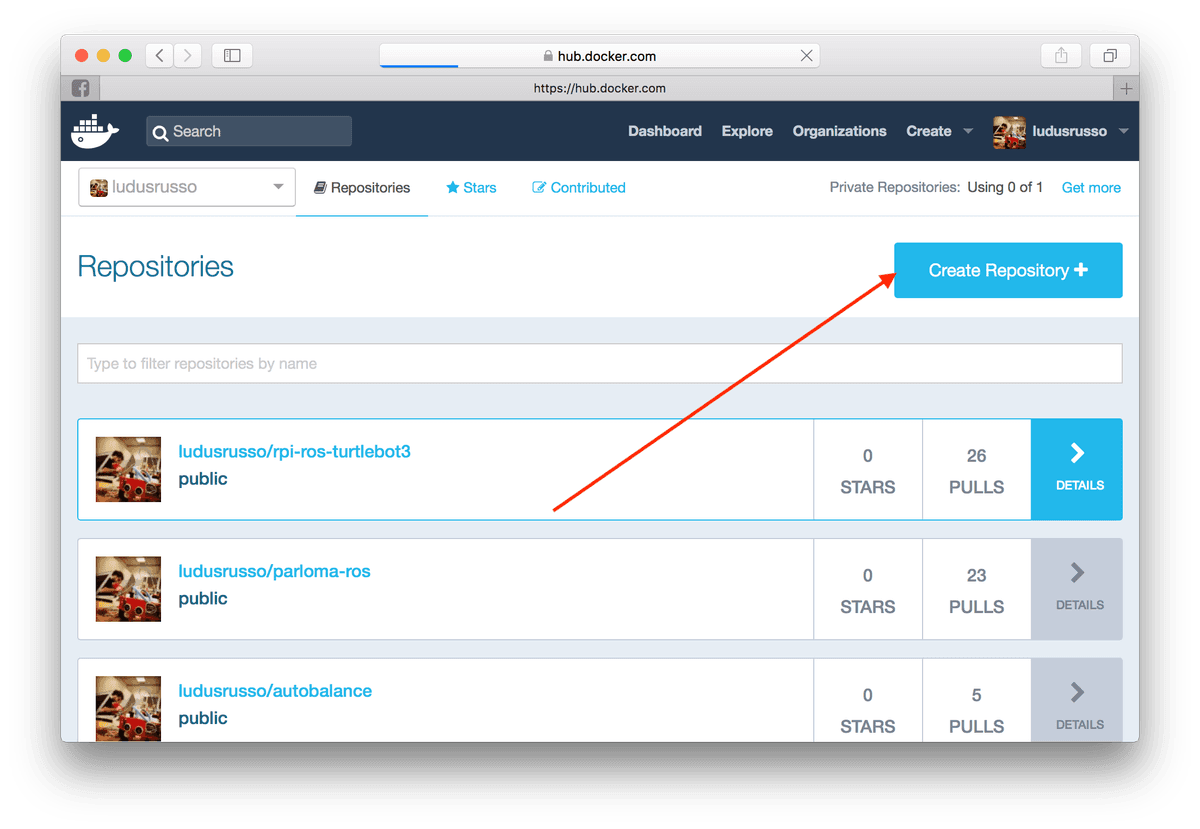Click the Share icon in the browser toolbar
This screenshot has height=829, width=1200.
[1061, 55]
